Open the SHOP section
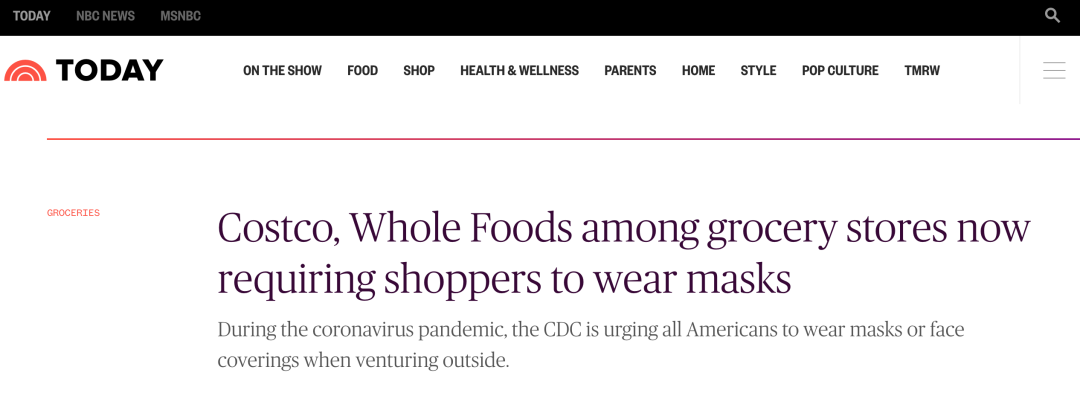 [x=419, y=70]
